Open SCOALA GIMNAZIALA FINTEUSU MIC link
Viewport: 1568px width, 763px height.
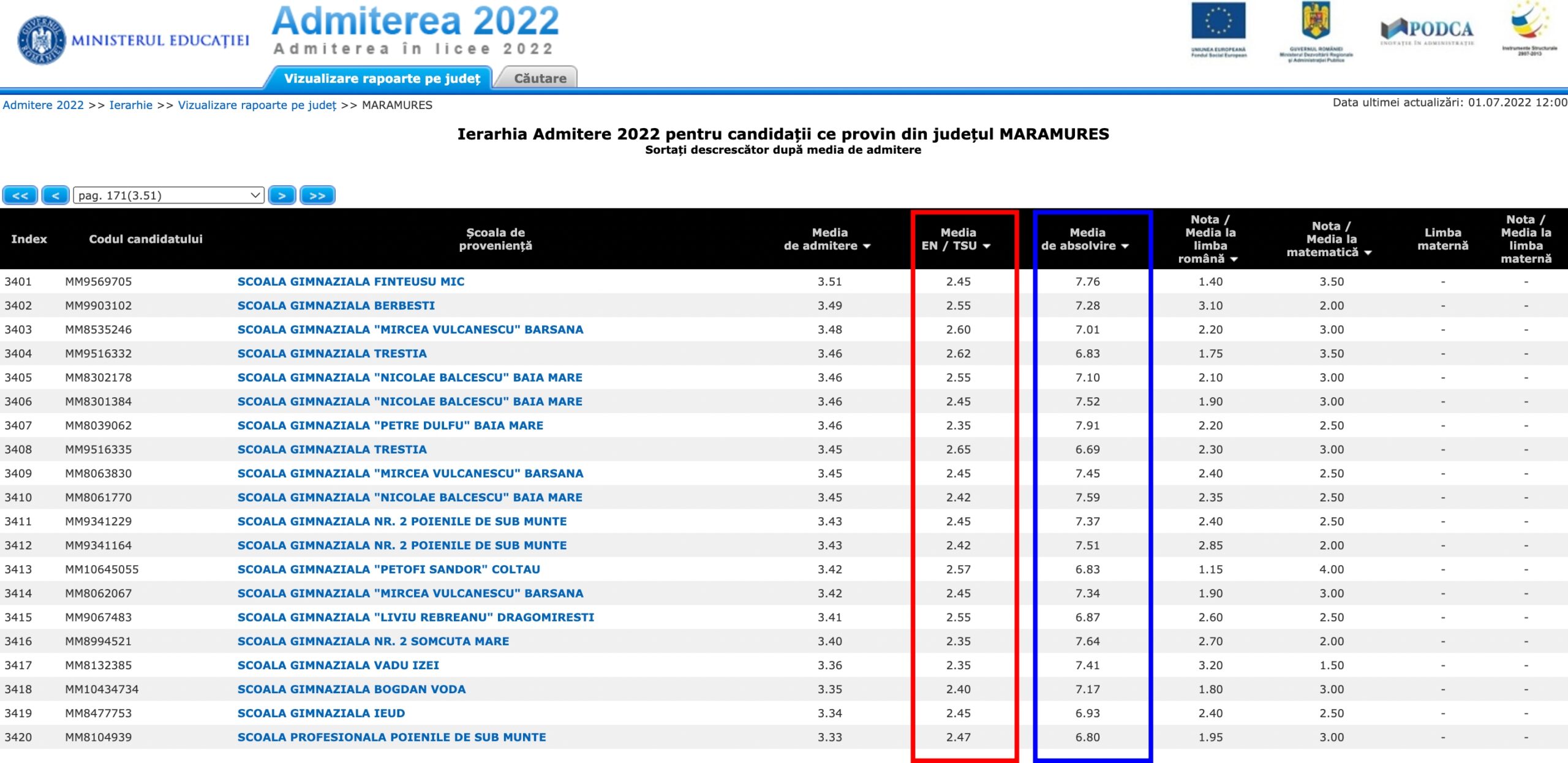tap(351, 281)
